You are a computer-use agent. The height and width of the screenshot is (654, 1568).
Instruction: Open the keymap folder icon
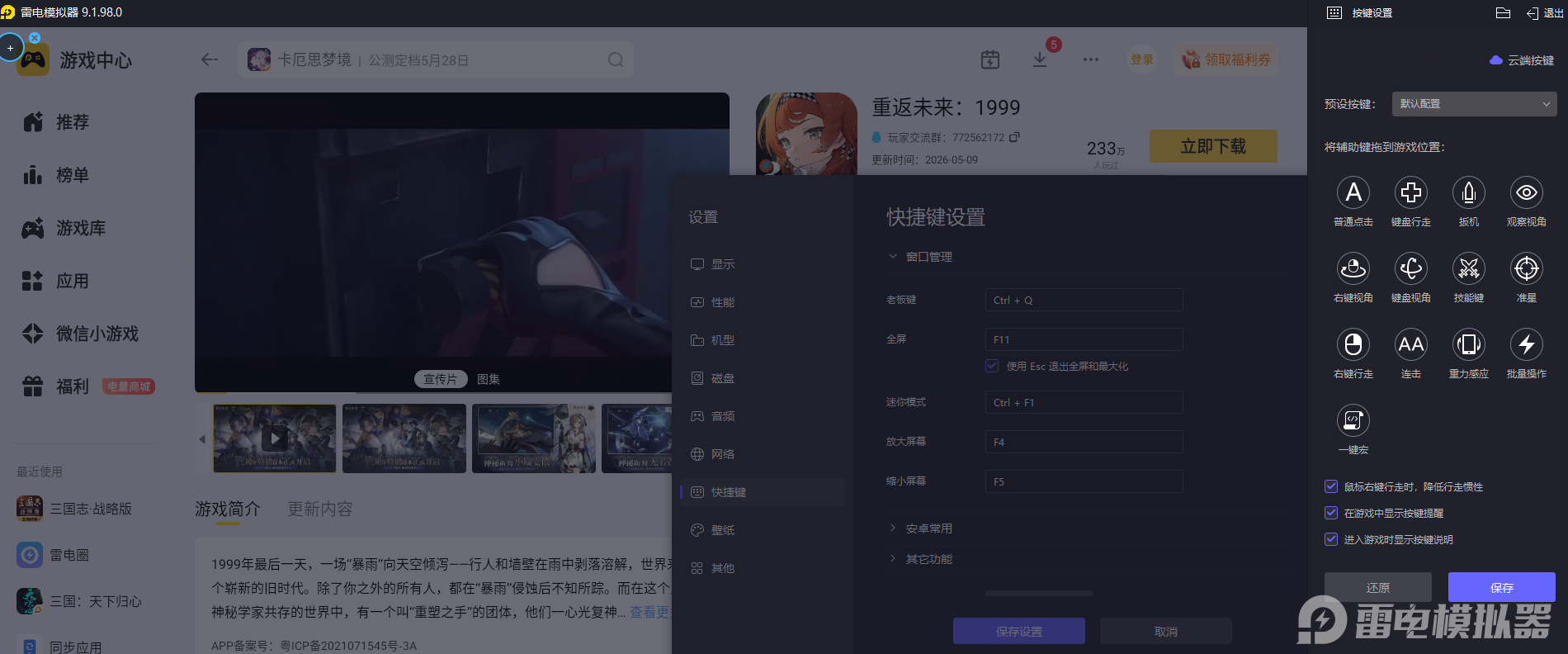point(1503,12)
